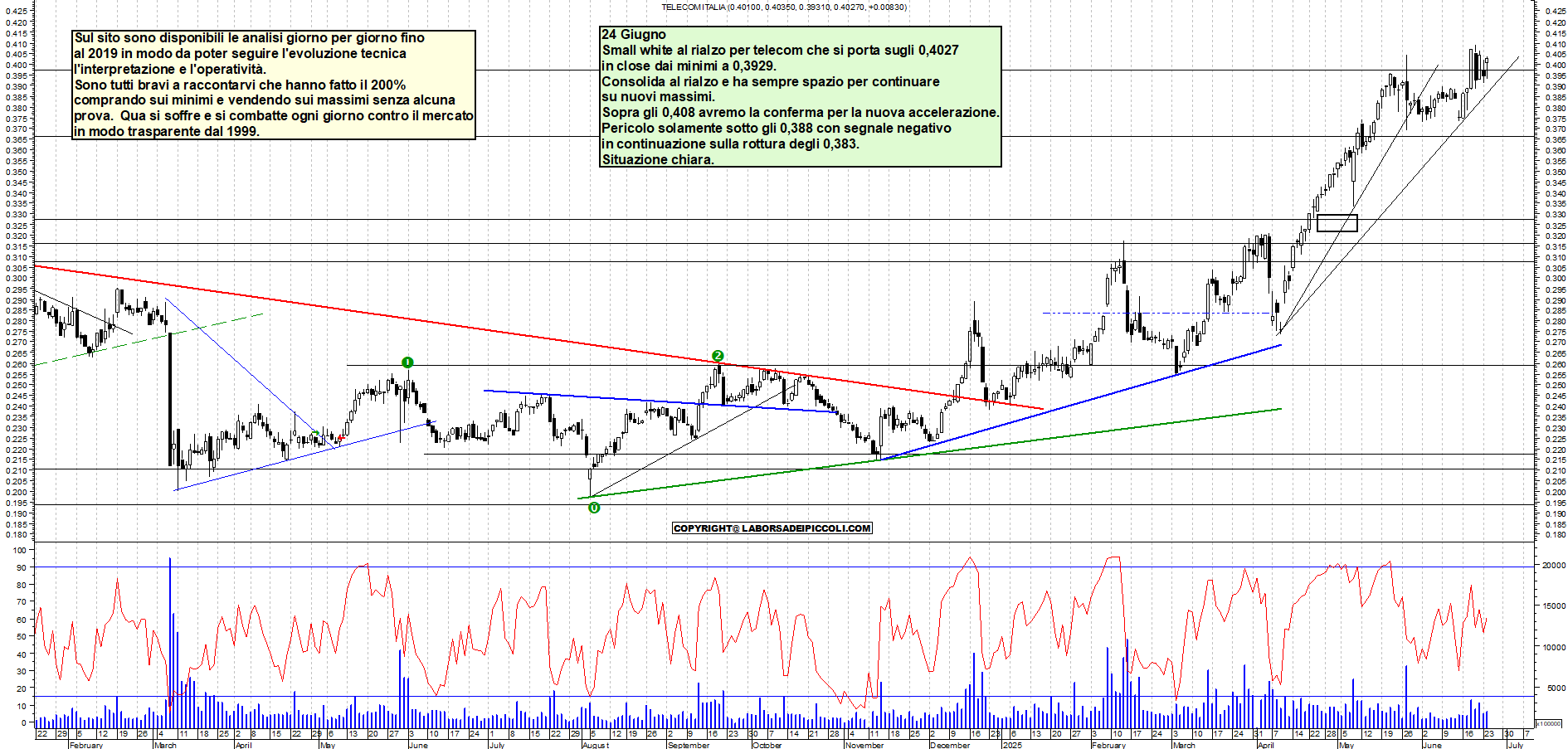The height and width of the screenshot is (749, 1568).
Task: Click the 2025 year label on time axis
Action: 1013,745
